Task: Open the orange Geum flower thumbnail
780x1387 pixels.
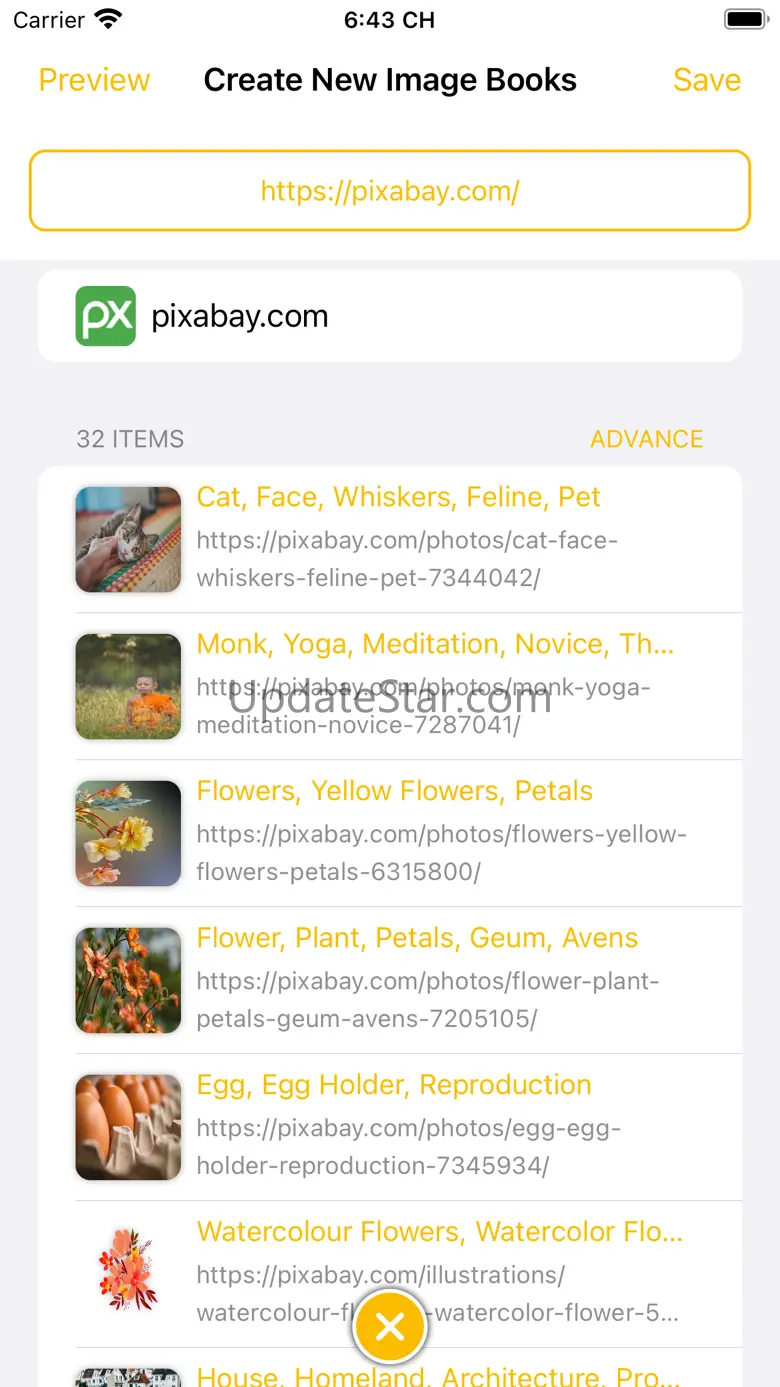Action: [x=128, y=980]
